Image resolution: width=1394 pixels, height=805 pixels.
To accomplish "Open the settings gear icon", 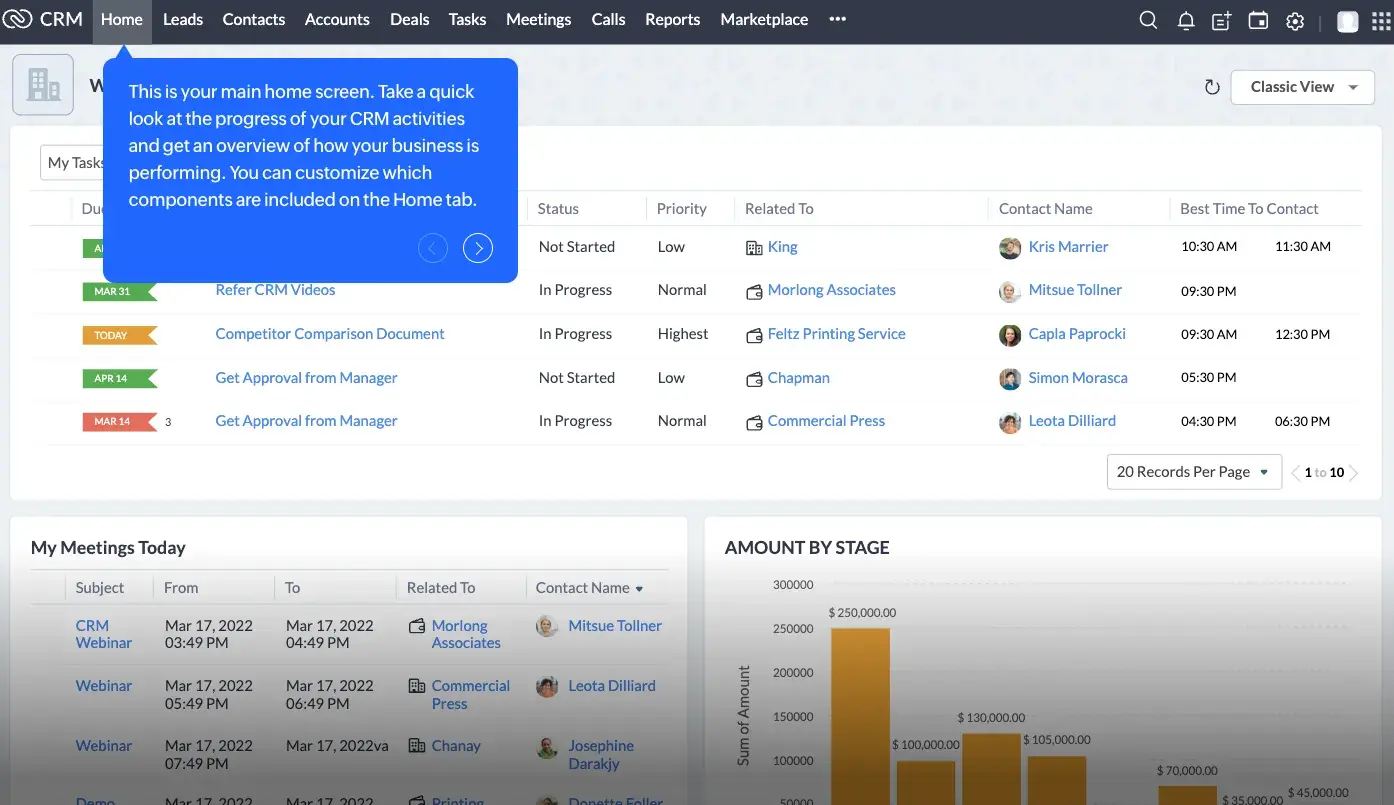I will tap(1295, 20).
